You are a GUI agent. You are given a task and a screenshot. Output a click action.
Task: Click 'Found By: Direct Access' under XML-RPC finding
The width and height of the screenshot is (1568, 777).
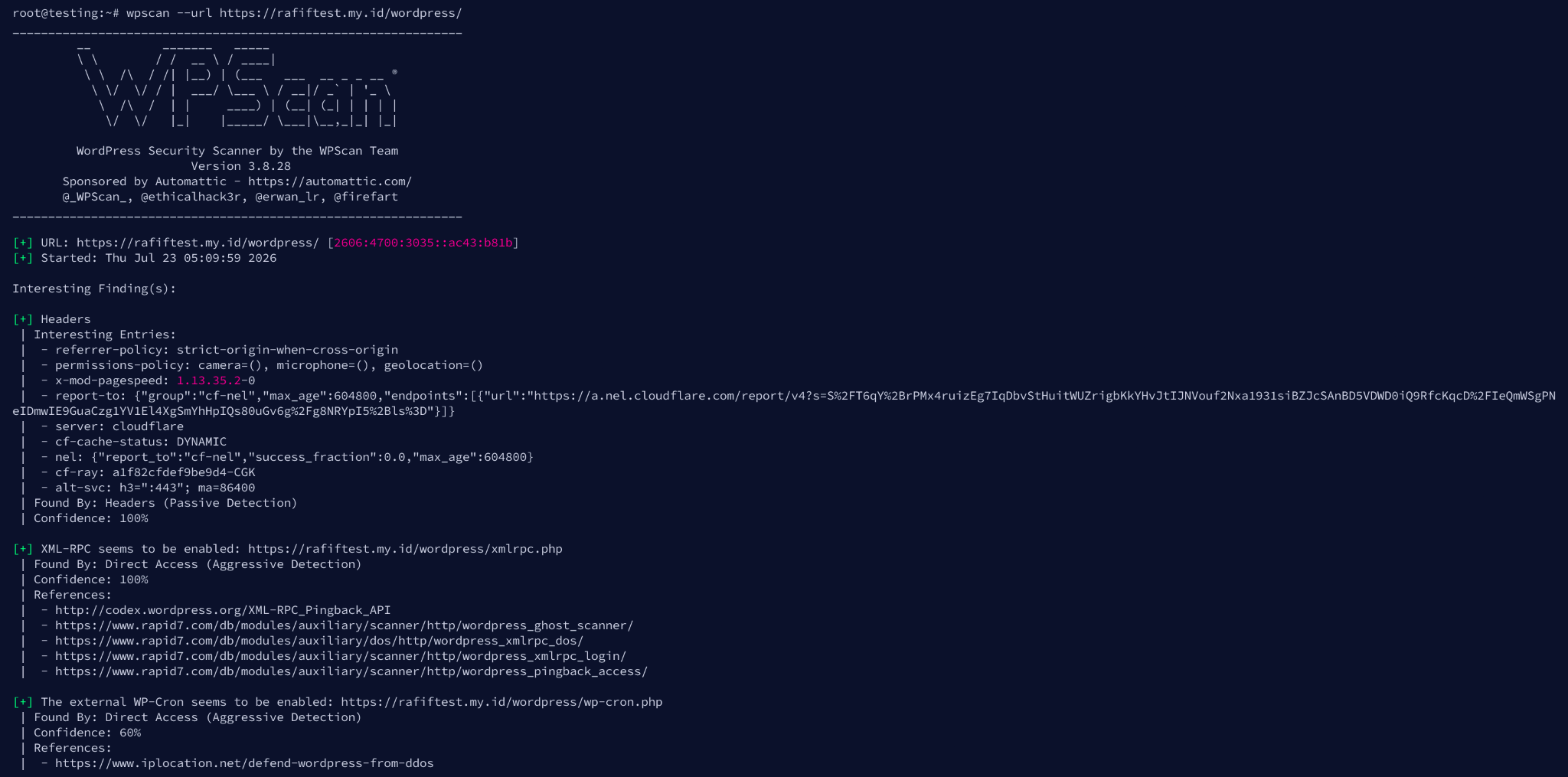pos(198,564)
